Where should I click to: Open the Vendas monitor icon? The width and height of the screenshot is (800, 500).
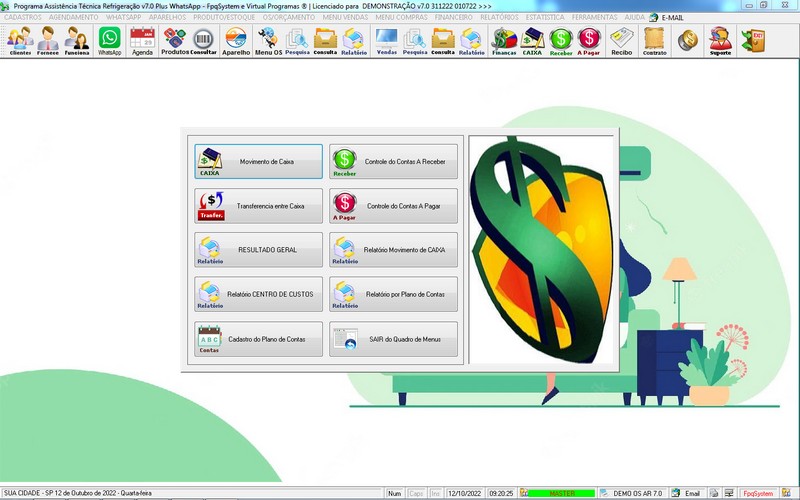point(387,41)
